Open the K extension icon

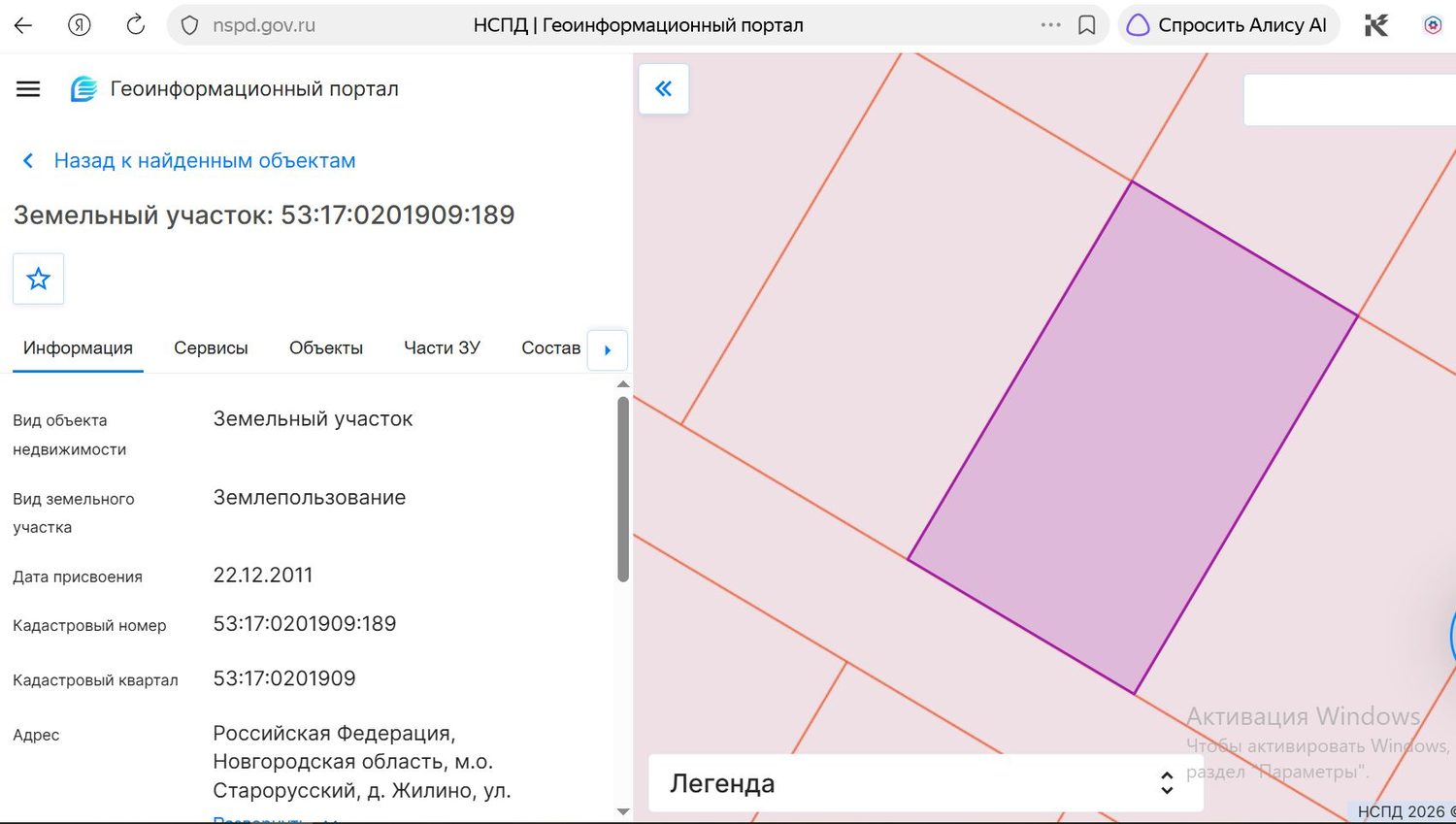1376,25
